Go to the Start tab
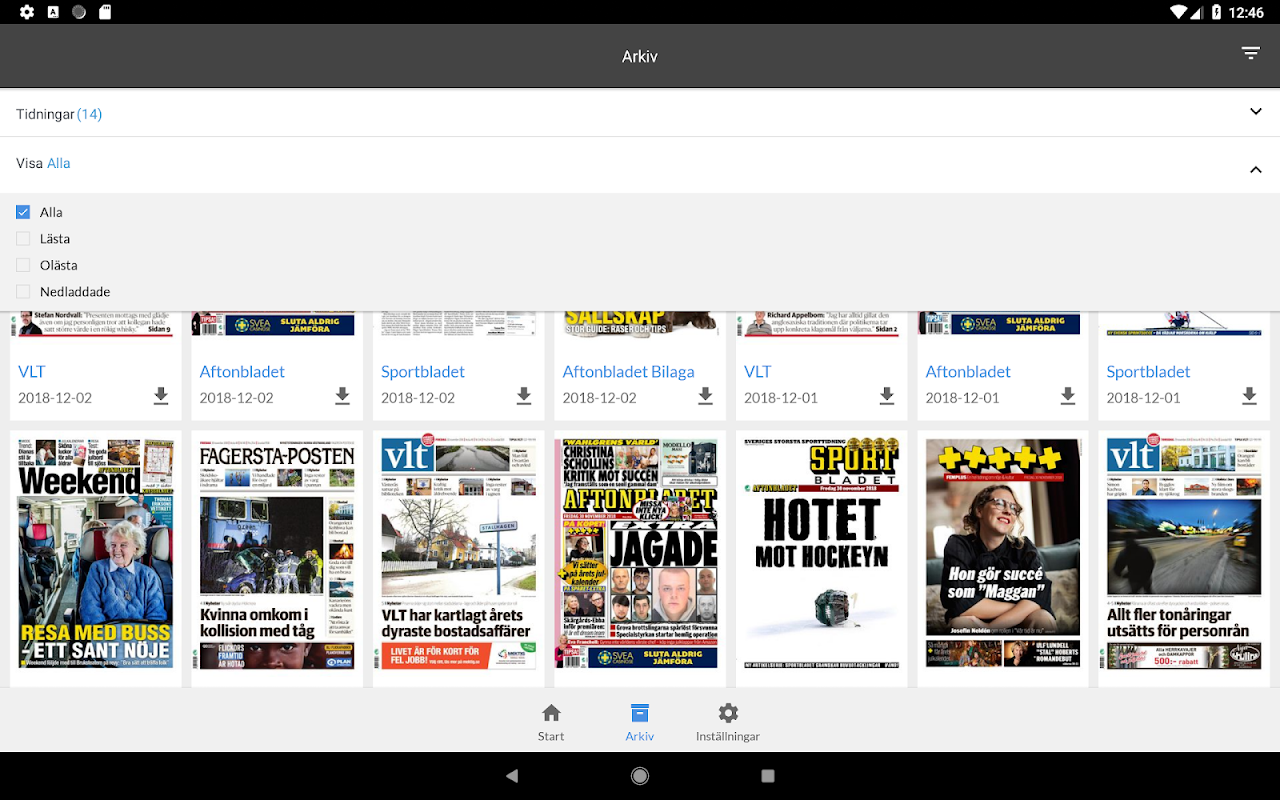1280x800 pixels. click(x=551, y=722)
